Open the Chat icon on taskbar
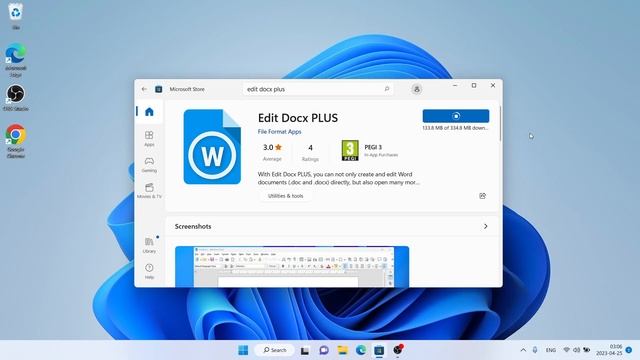The width and height of the screenshot is (640, 360). point(324,350)
